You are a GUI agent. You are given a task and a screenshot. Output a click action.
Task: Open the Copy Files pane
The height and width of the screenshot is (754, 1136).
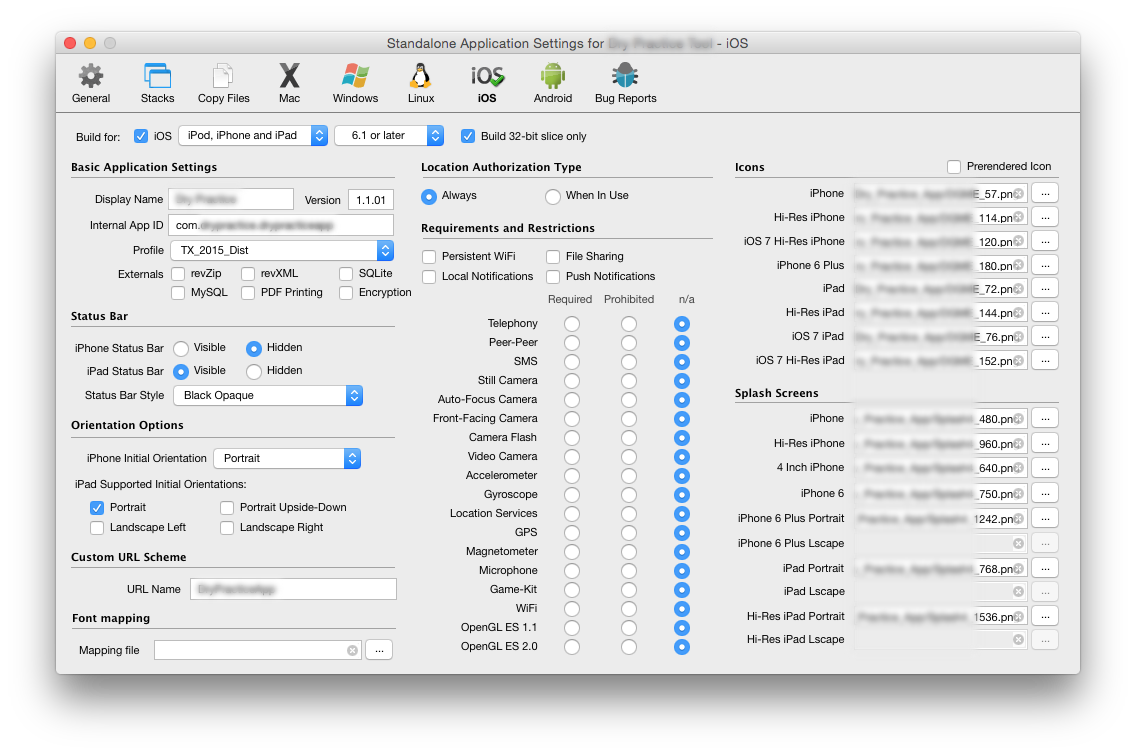point(223,84)
